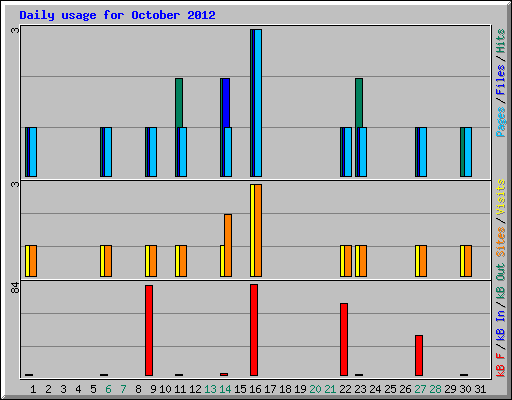
Task: Select the "kB F" legend label
Action: pyautogui.click(x=501, y=365)
